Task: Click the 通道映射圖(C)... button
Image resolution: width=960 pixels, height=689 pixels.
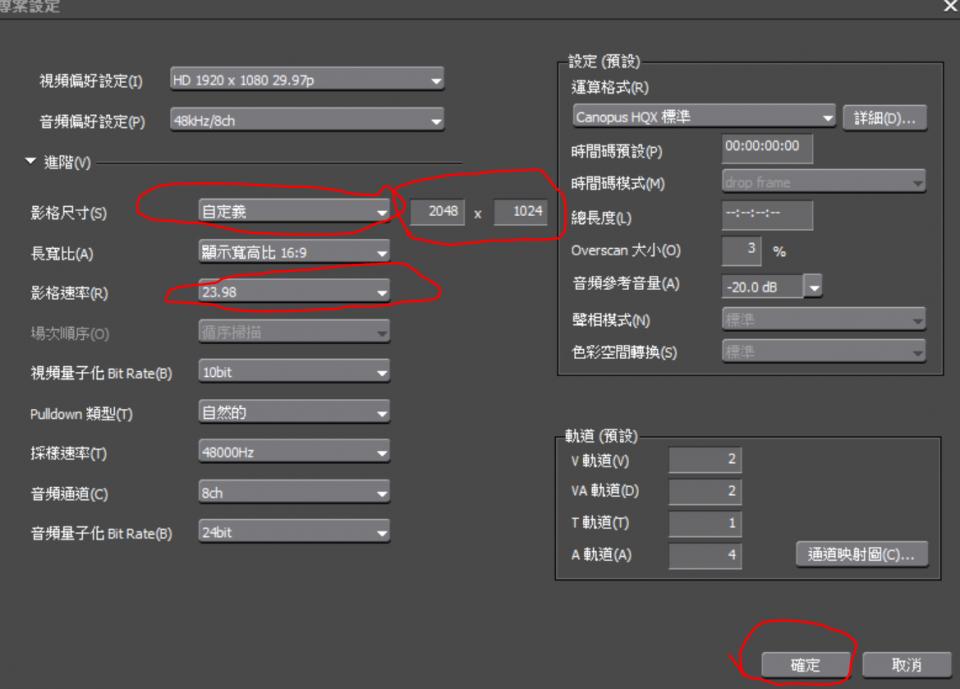Action: coord(861,554)
